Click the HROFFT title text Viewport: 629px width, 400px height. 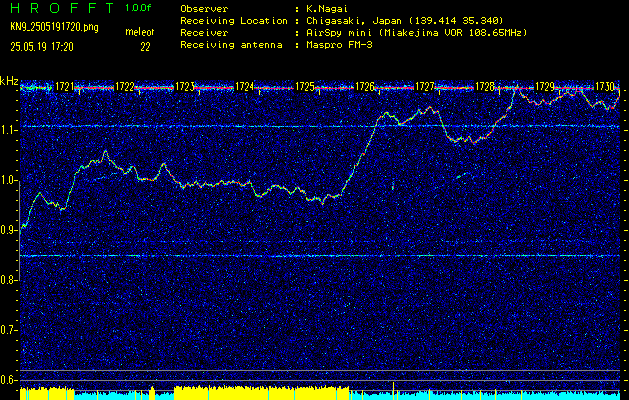pos(62,8)
